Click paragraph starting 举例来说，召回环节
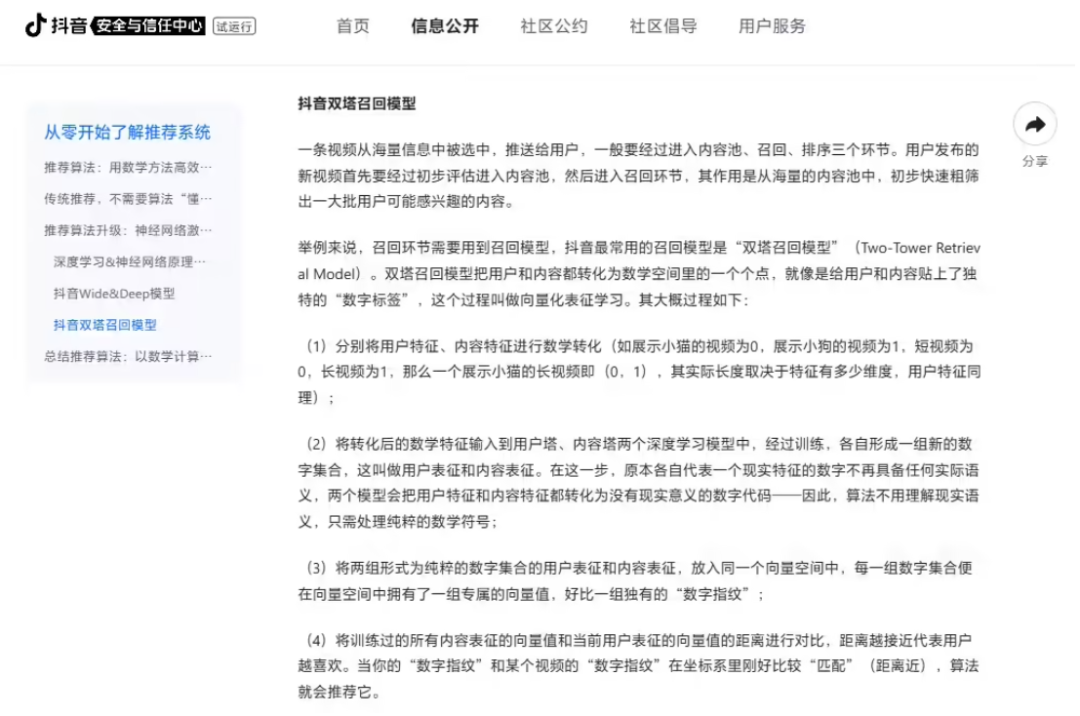This screenshot has height=716, width=1080. pos(641,274)
